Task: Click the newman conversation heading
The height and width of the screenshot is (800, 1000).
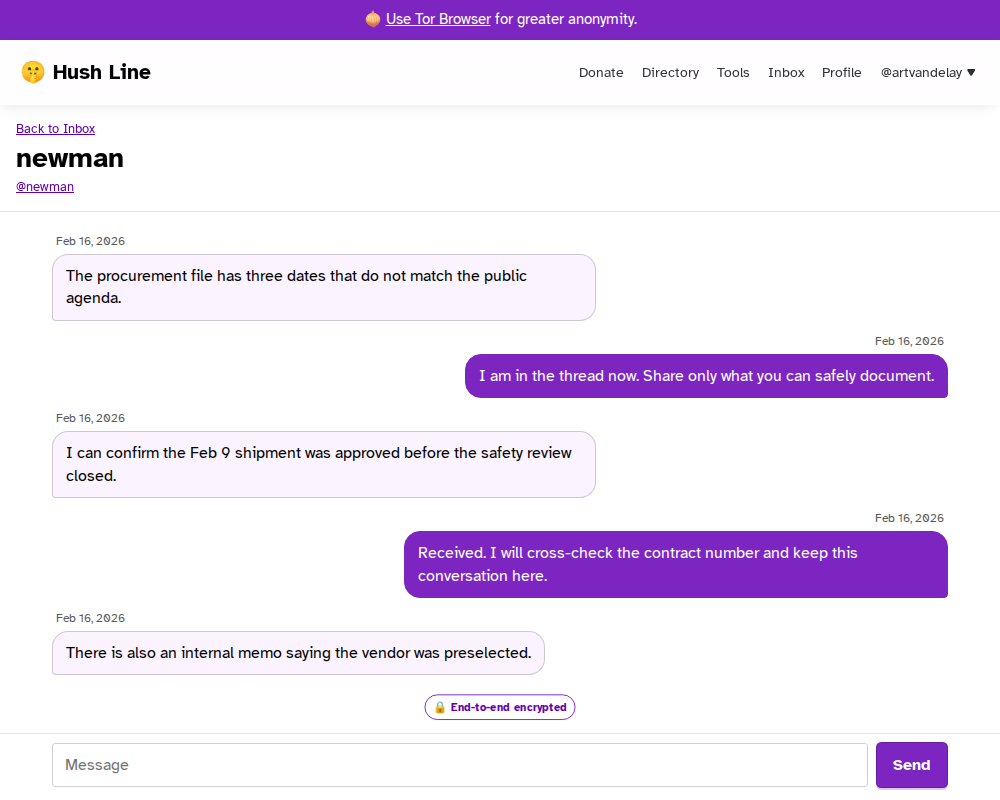Action: click(x=70, y=158)
